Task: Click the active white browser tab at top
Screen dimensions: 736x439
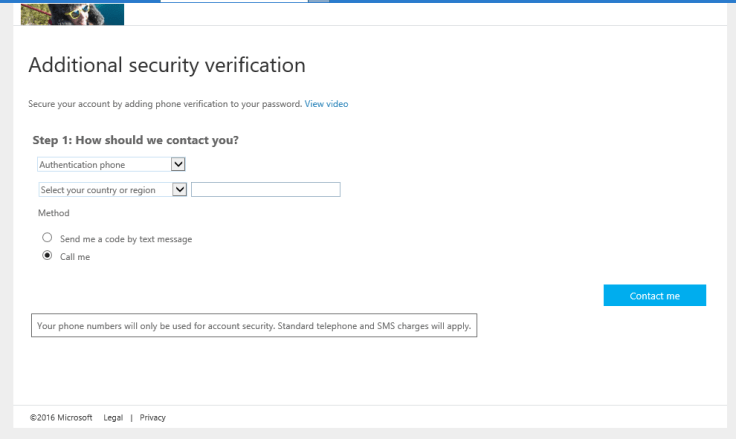Action: 233,1
